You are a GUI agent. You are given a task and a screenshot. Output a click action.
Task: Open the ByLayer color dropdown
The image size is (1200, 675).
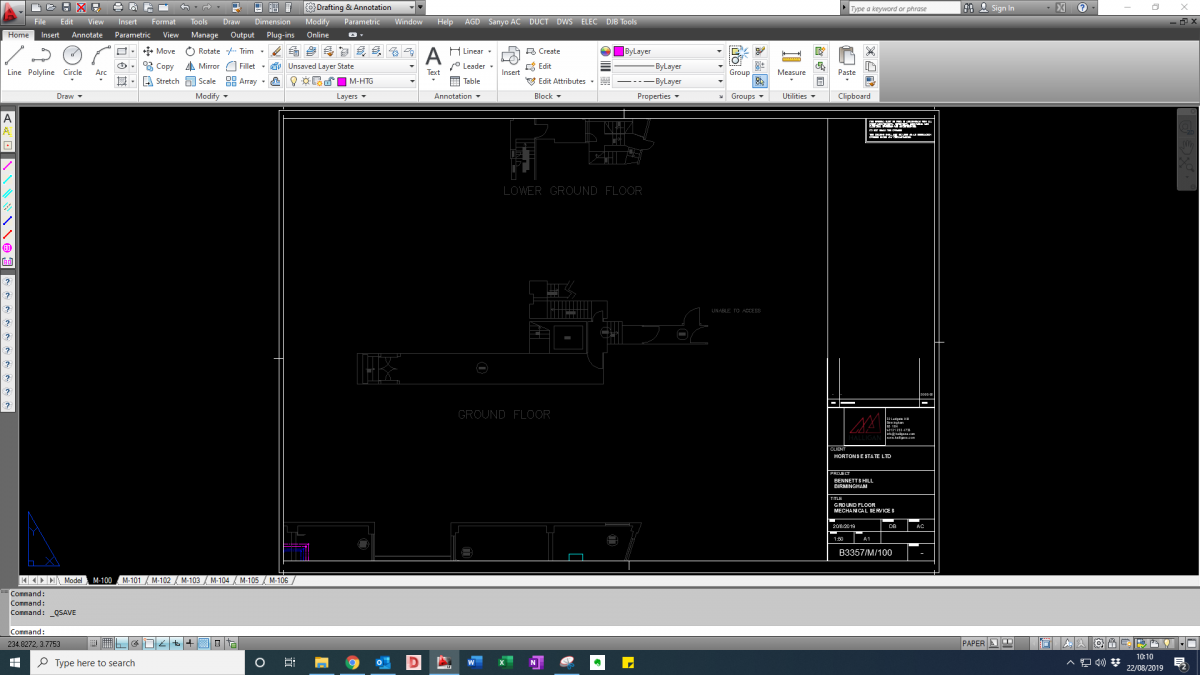(x=662, y=51)
